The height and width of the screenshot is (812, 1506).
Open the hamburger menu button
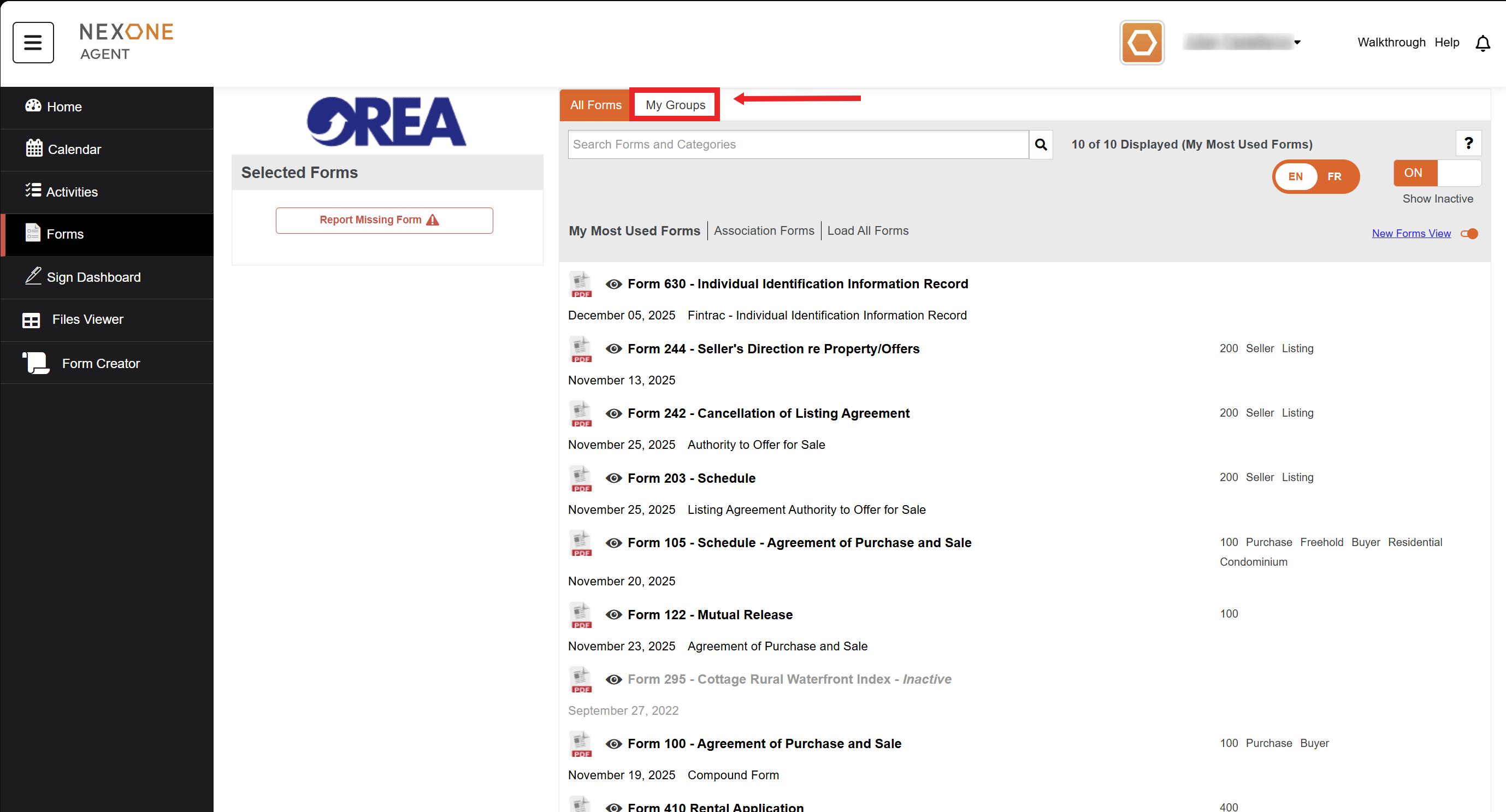tap(33, 42)
